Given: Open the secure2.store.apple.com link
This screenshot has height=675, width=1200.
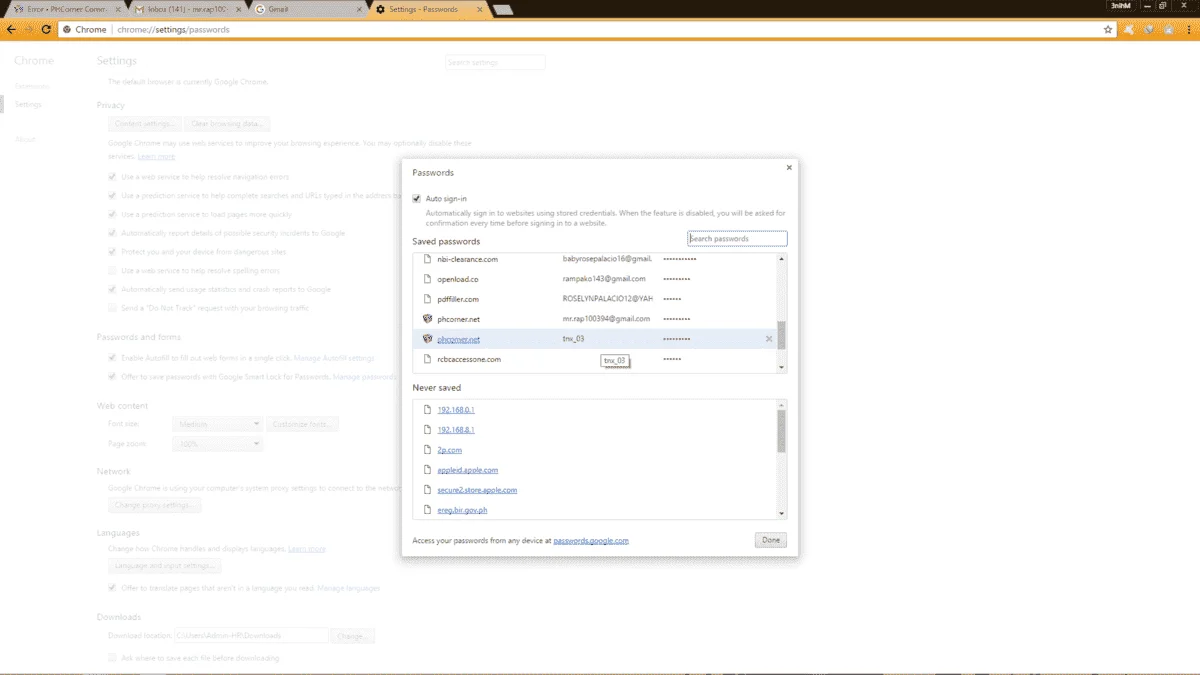Looking at the screenshot, I should tap(477, 490).
